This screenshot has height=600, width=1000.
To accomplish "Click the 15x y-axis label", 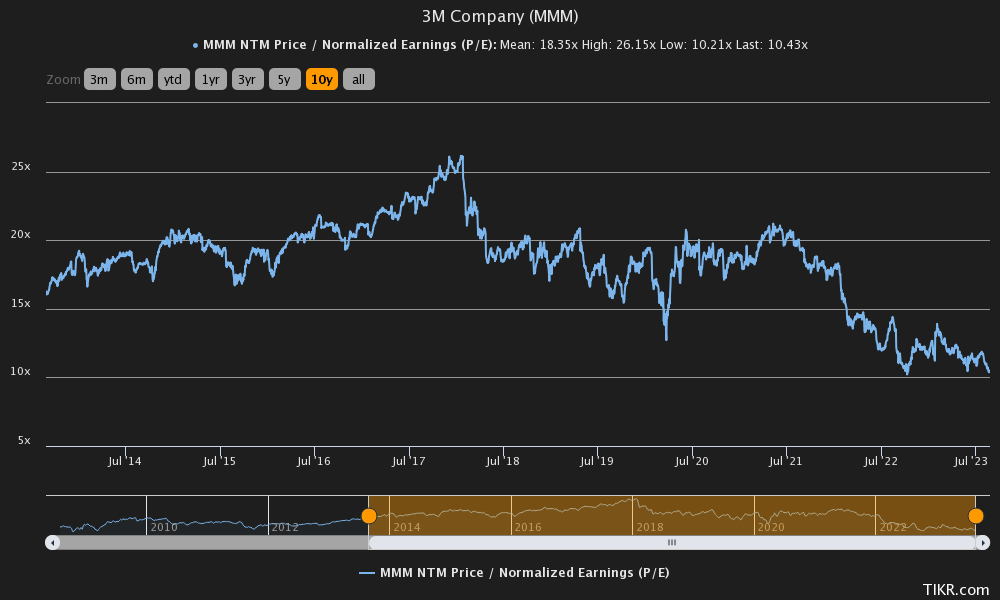I will (x=20, y=304).
